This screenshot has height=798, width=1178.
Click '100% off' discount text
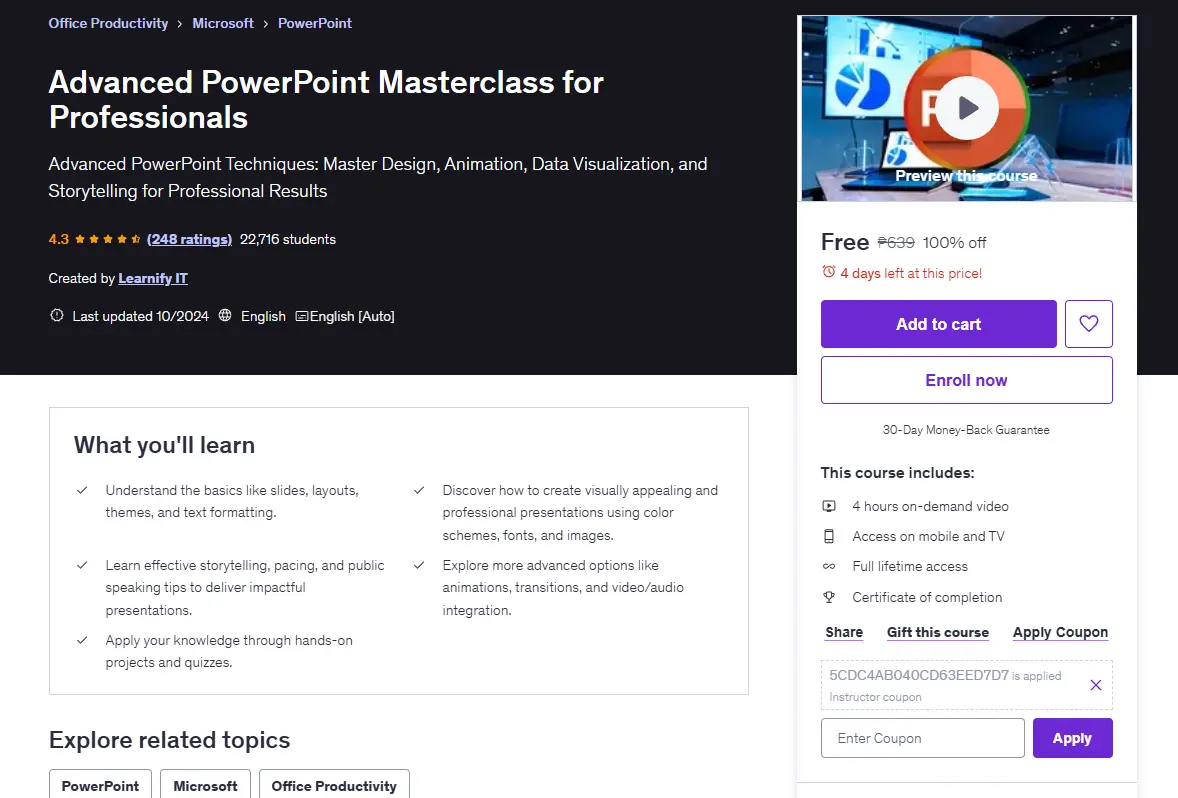(x=954, y=243)
